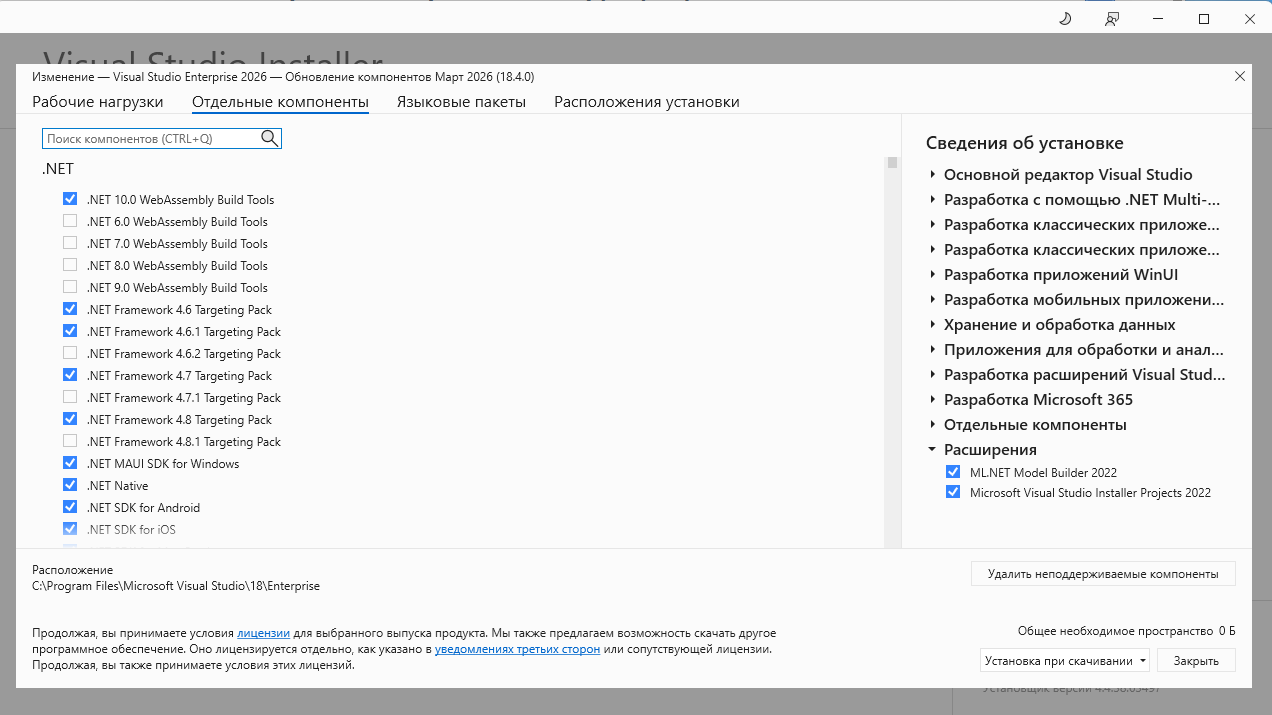This screenshot has width=1272, height=715.
Task: Open Установка при скачивании dropdown
Action: coord(1065,660)
